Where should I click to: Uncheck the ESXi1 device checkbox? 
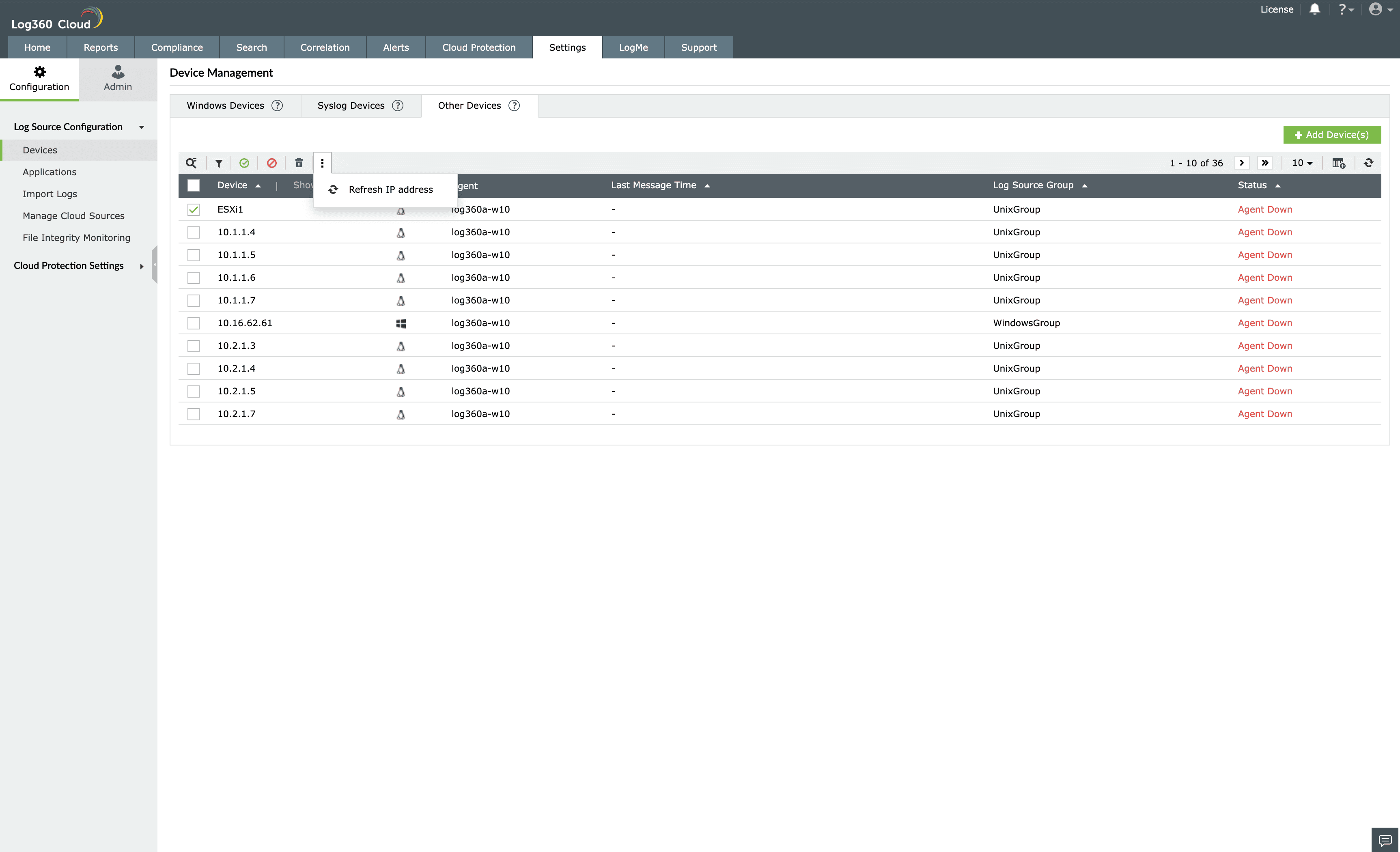pyautogui.click(x=193, y=209)
